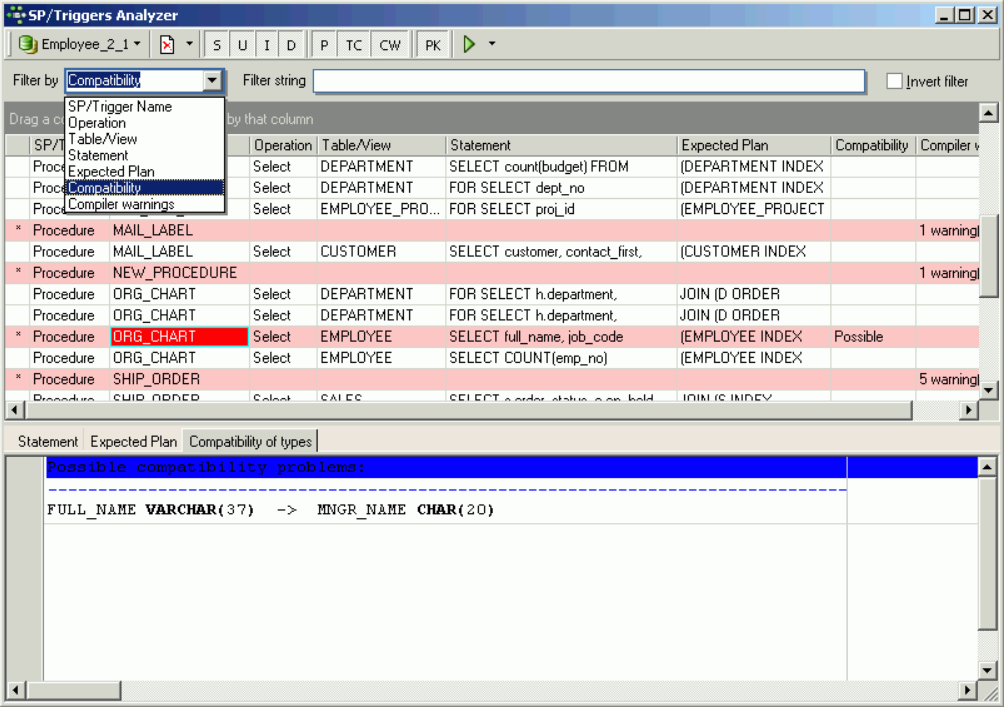Open the Expected Plan tab
This screenshot has height=707, width=1004.
click(133, 441)
